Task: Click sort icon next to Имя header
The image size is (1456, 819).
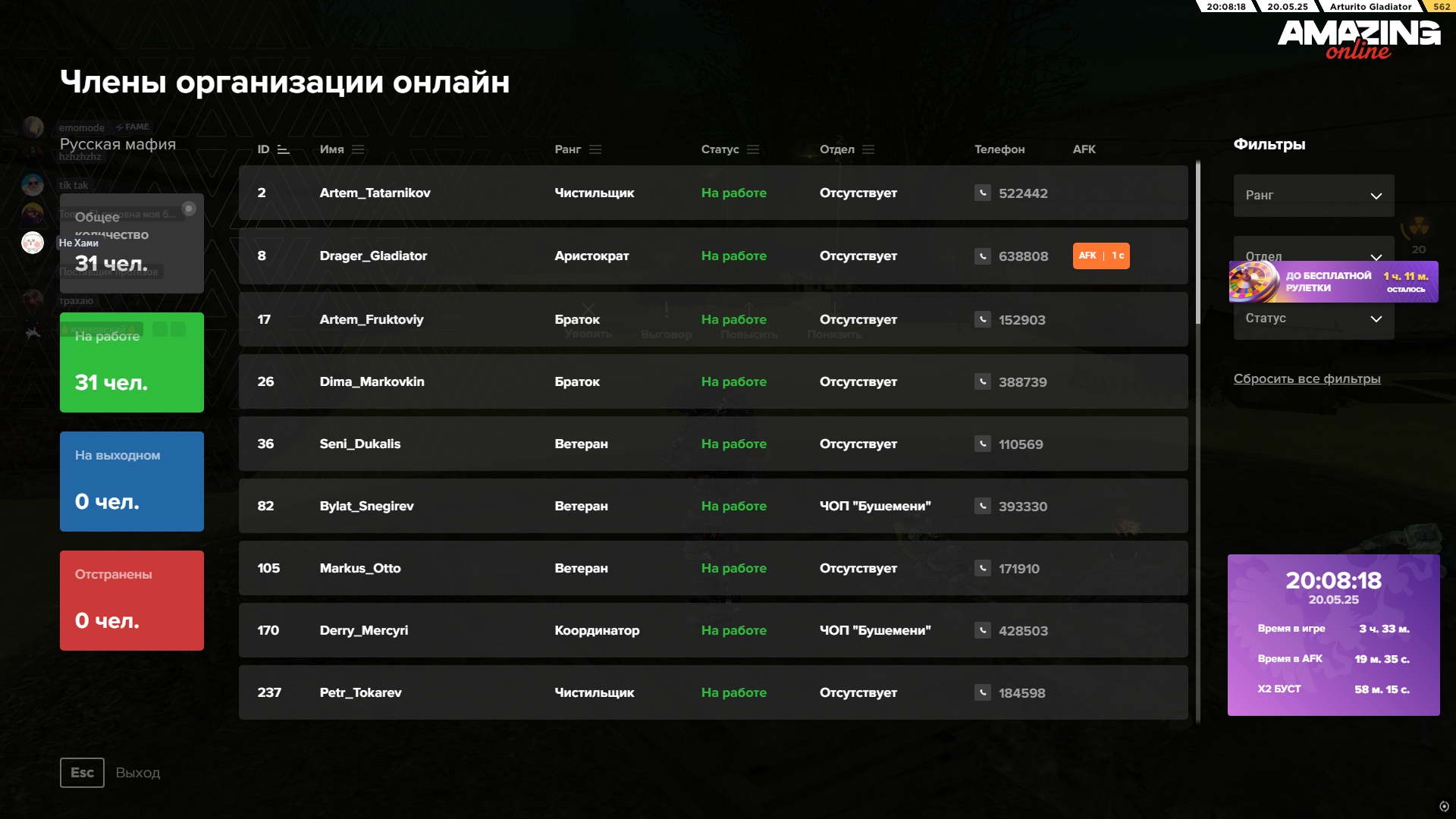Action: 358,149
